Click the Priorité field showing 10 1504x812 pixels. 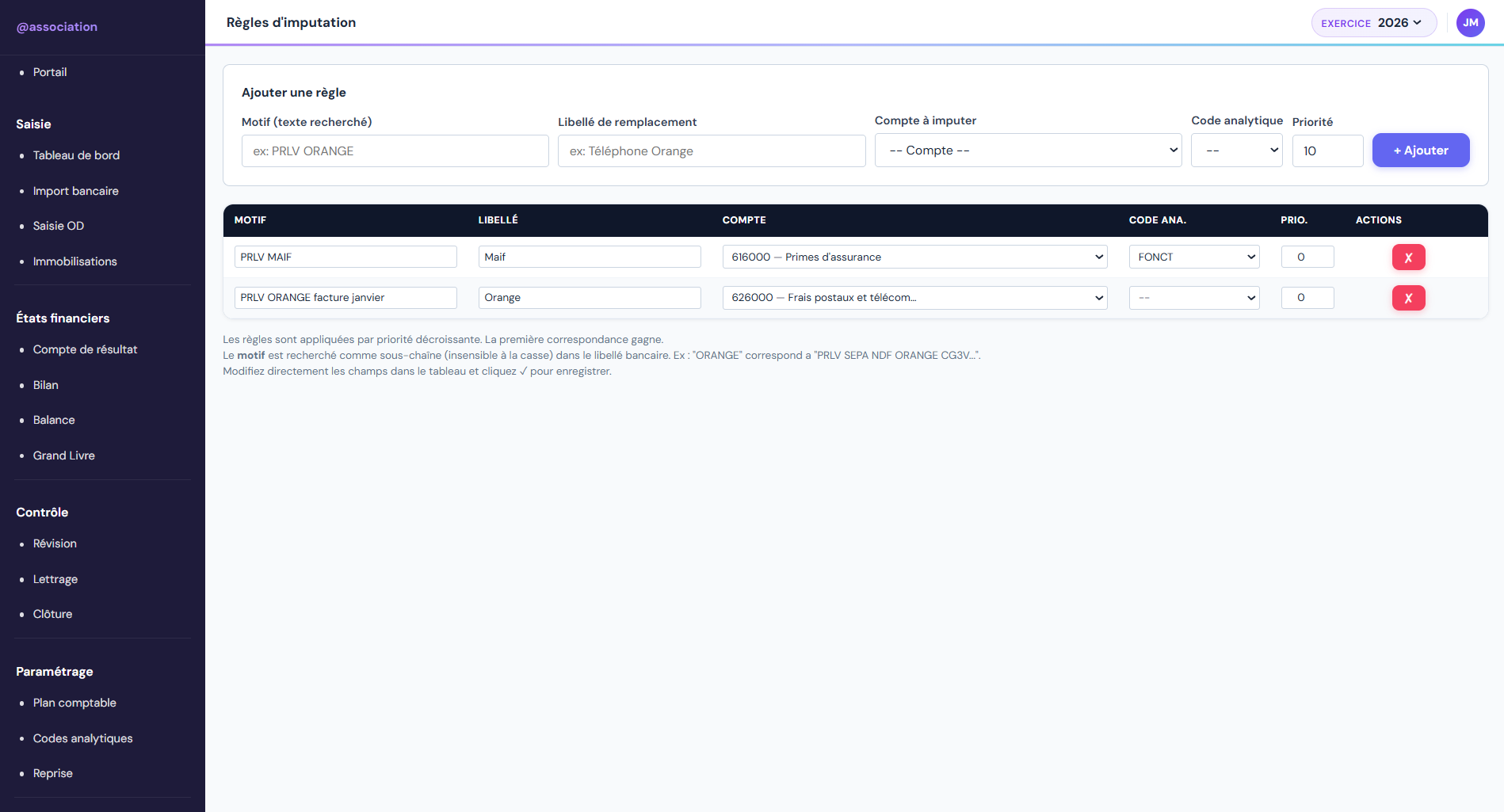(x=1326, y=151)
